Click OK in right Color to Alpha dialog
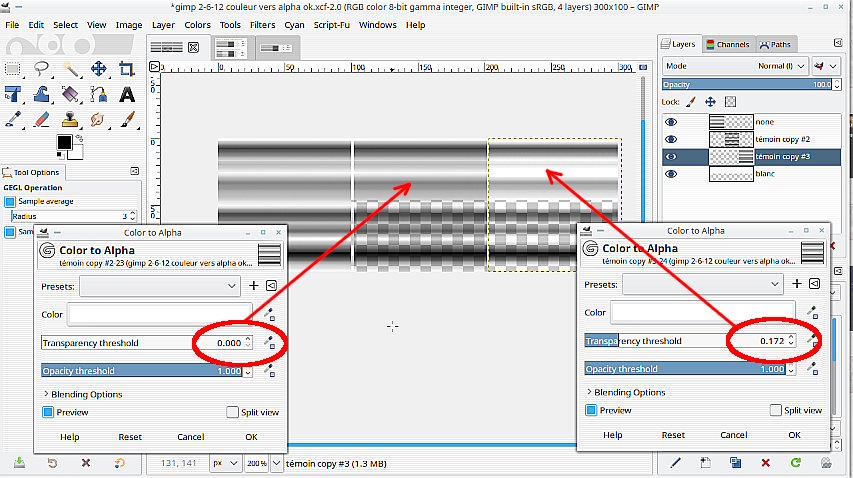The width and height of the screenshot is (853, 478). pos(794,434)
